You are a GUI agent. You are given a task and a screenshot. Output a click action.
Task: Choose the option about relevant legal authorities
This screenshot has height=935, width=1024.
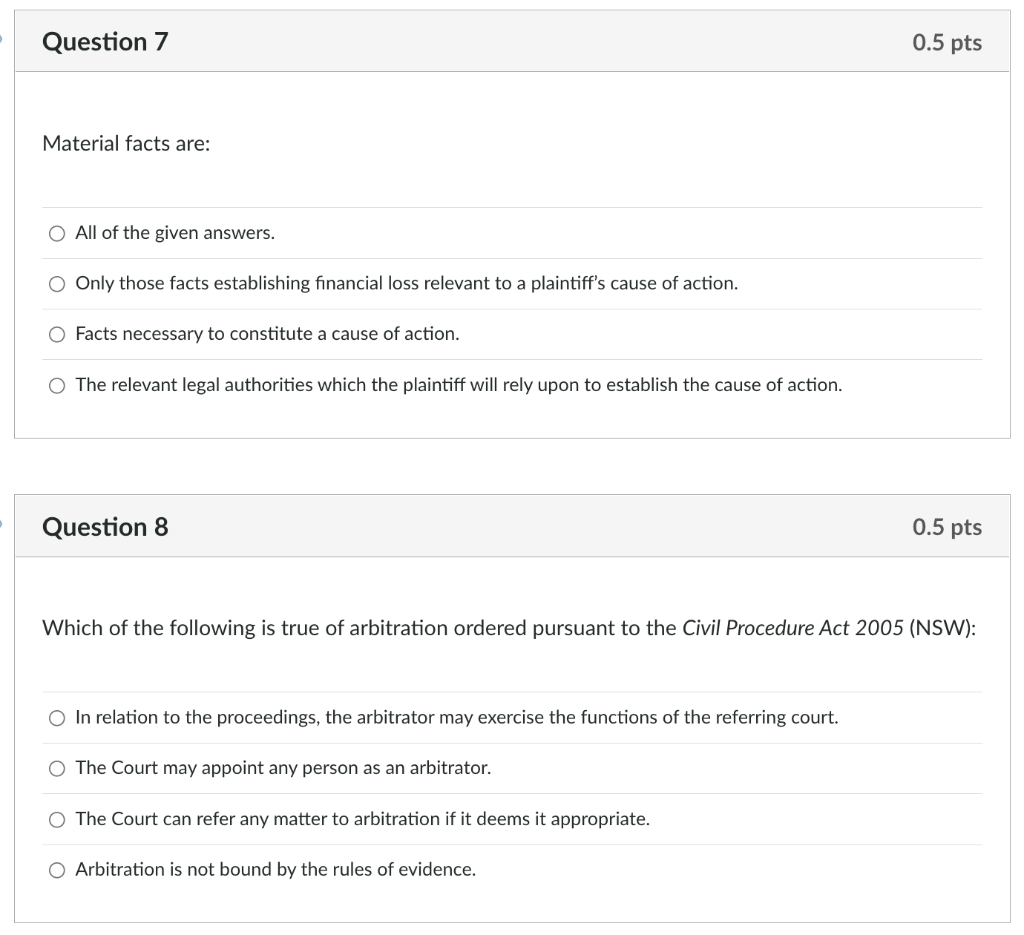57,384
